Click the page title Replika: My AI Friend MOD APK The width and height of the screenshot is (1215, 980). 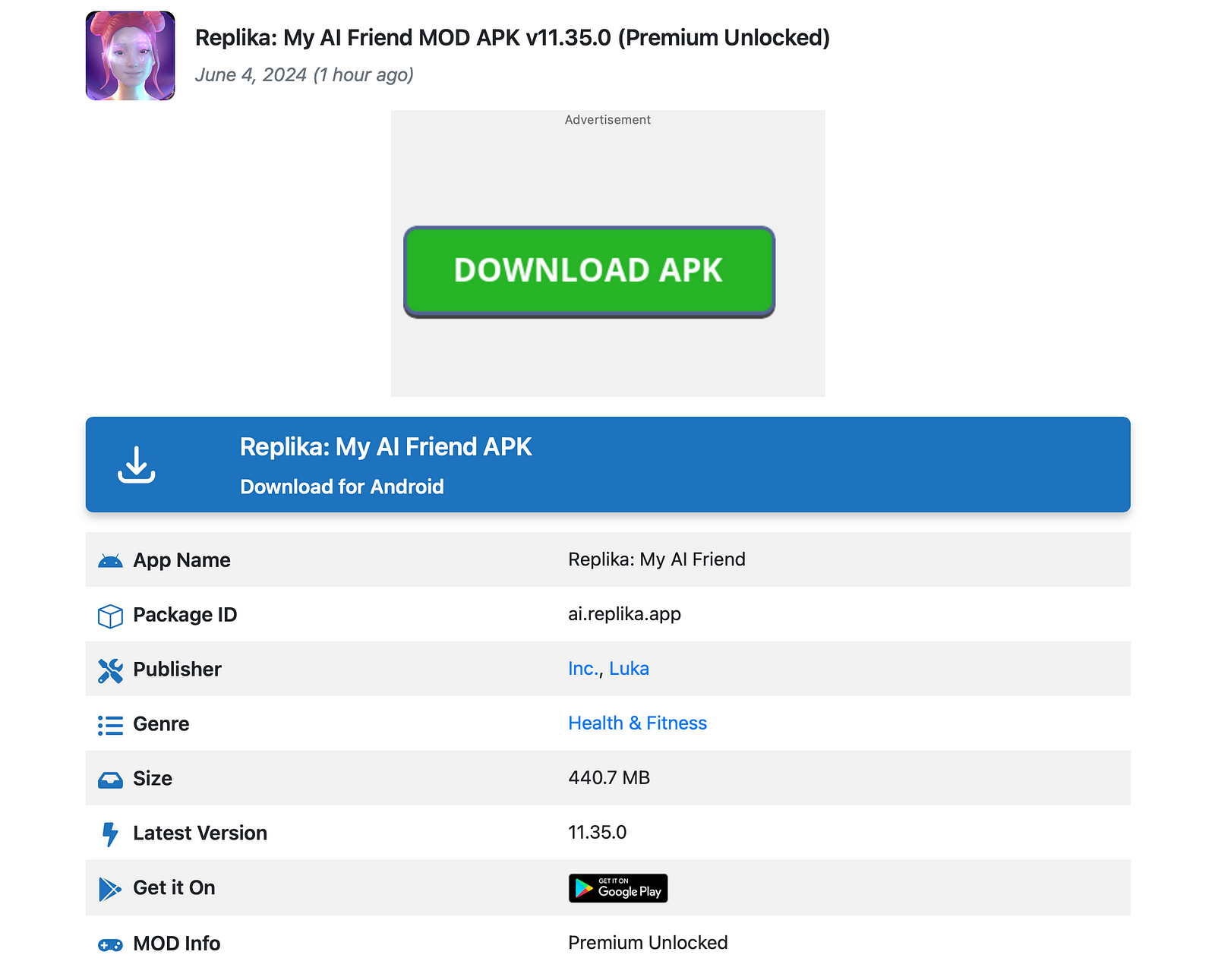[x=513, y=37]
